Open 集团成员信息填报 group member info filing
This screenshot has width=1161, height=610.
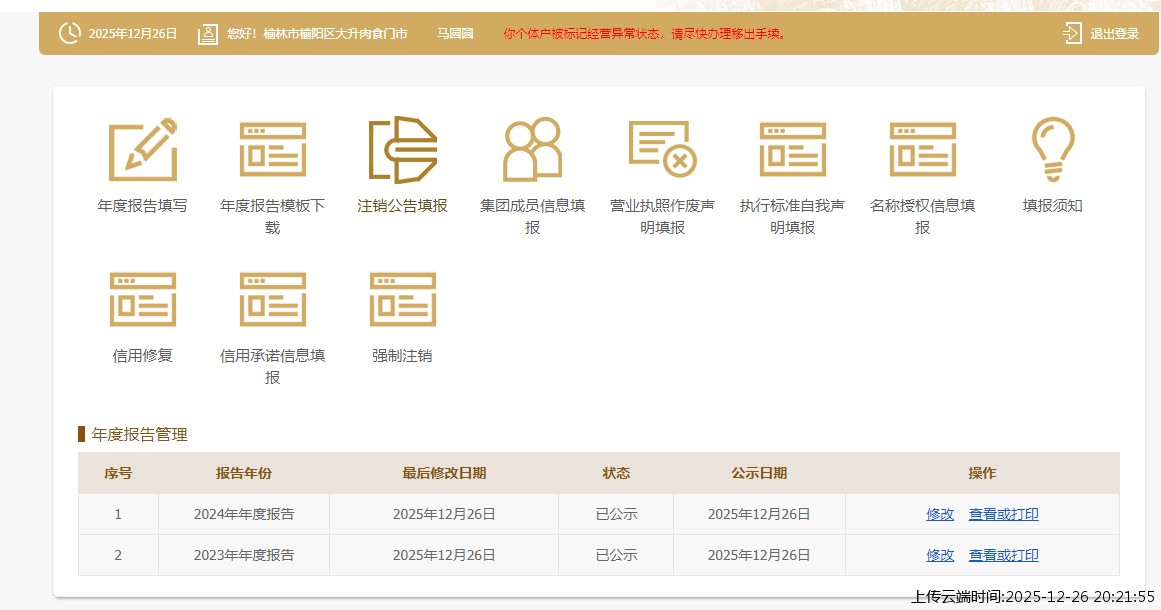click(532, 148)
